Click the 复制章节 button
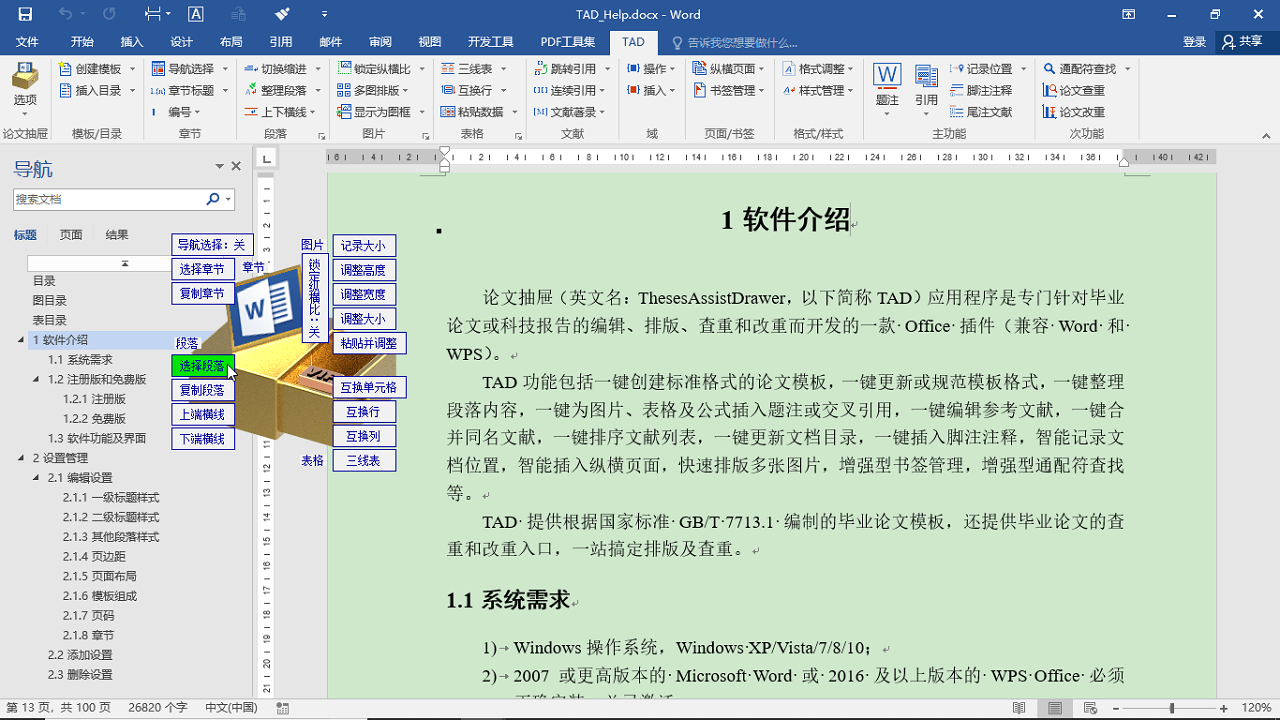1280x720 pixels. [x=203, y=292]
